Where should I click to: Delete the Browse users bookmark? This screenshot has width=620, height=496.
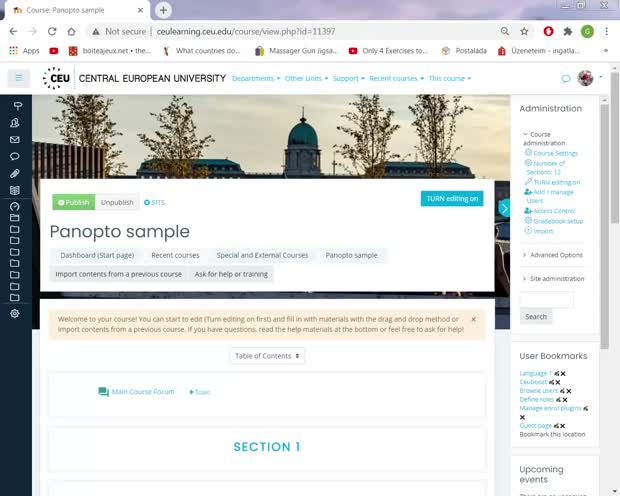pos(569,391)
